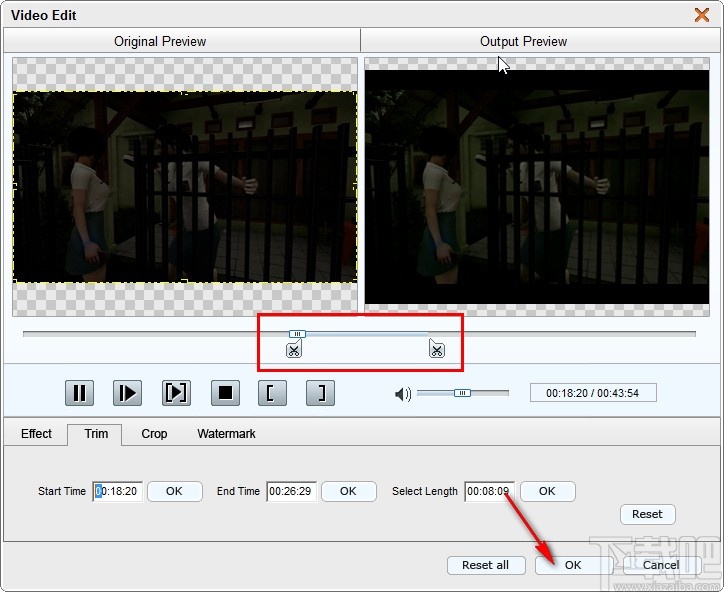The height and width of the screenshot is (592, 724).
Task: Click the Output Preview video frame
Action: click(537, 187)
